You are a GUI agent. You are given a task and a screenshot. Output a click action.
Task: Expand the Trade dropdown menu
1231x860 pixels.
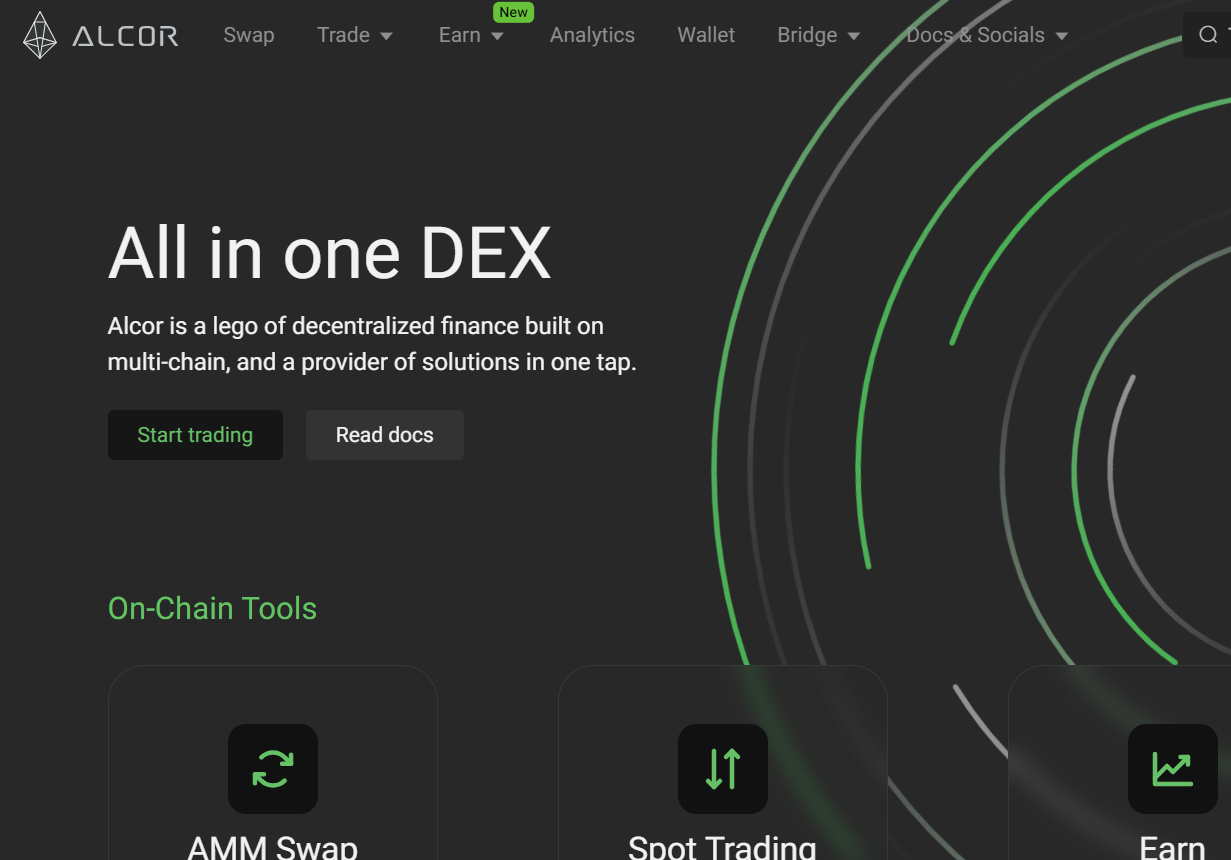coord(355,35)
